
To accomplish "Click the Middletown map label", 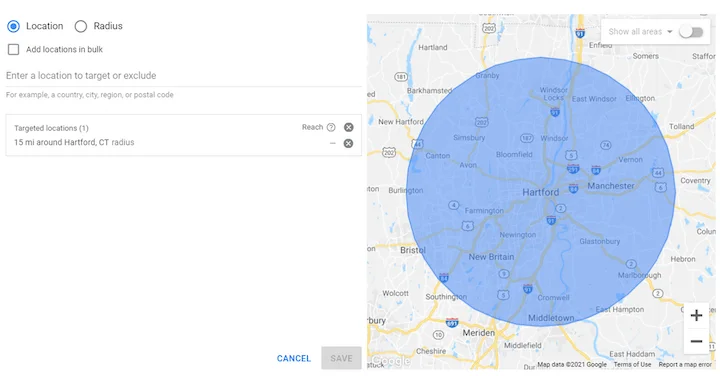I will click(x=551, y=318).
